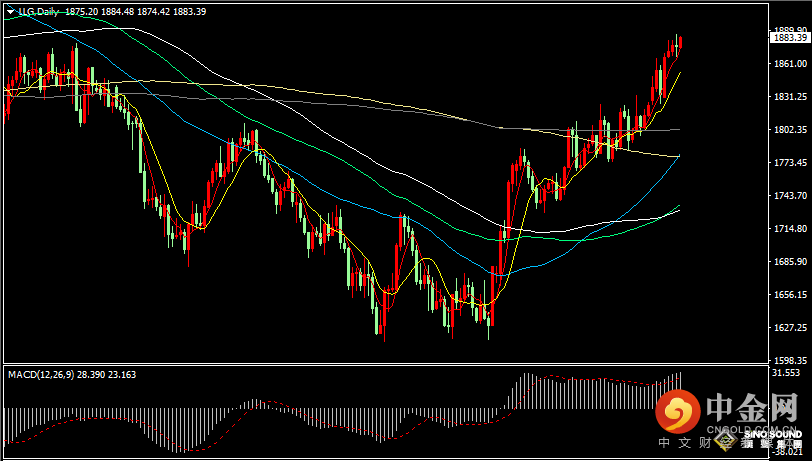This screenshot has height=461, width=812.
Task: Click the highlighted 1883.39 current price tag
Action: point(789,38)
